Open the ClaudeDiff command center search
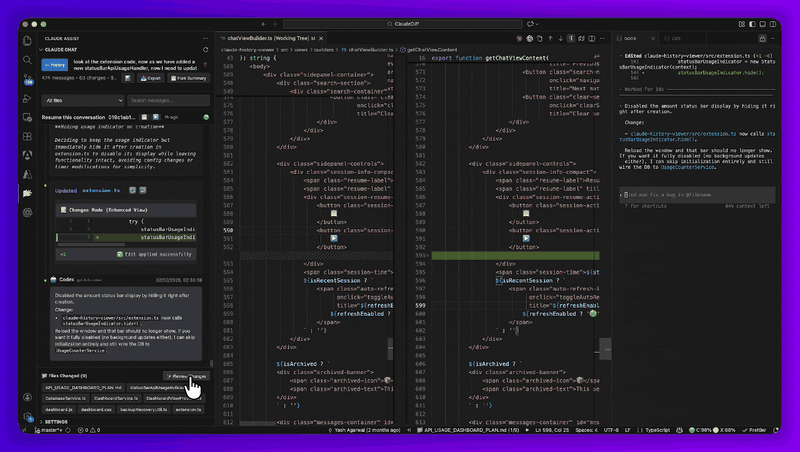Viewport: 800px width, 452px height. [x=403, y=24]
